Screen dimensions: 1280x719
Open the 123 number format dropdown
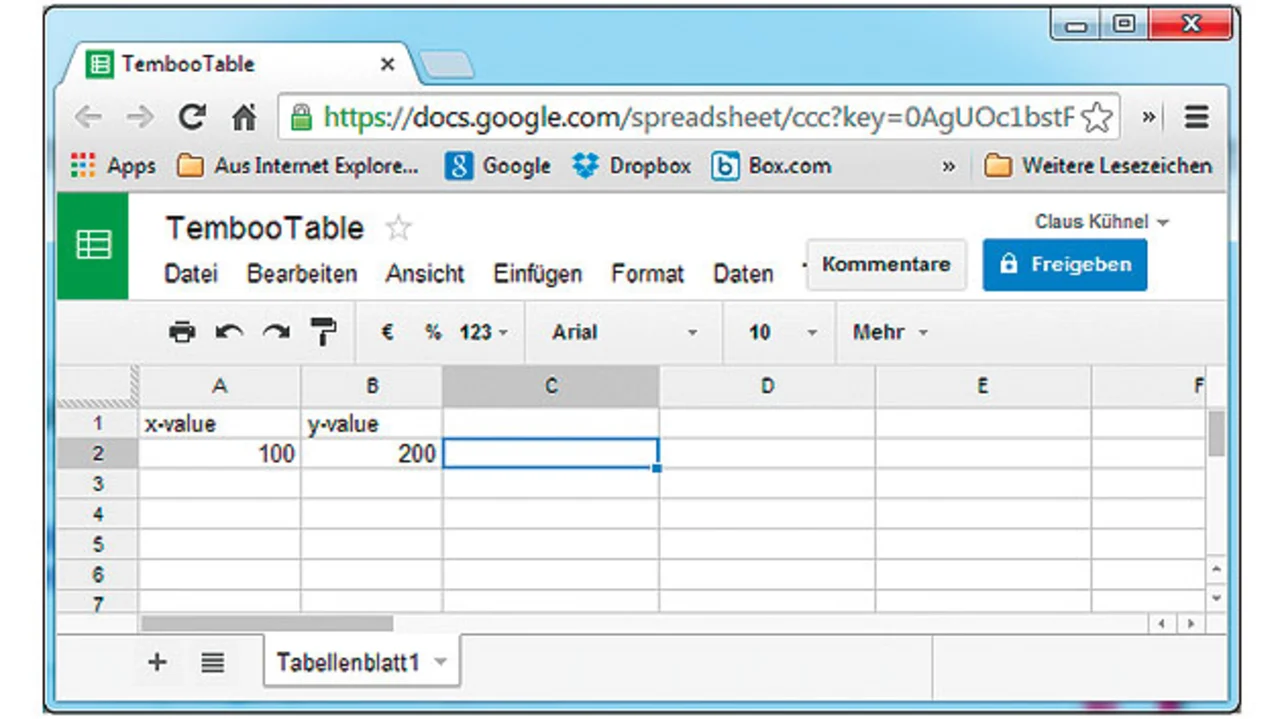point(483,332)
